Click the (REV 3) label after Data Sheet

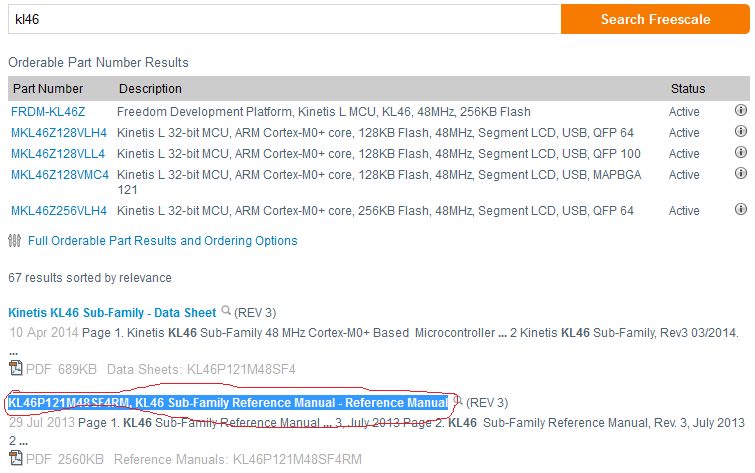pyautogui.click(x=255, y=313)
